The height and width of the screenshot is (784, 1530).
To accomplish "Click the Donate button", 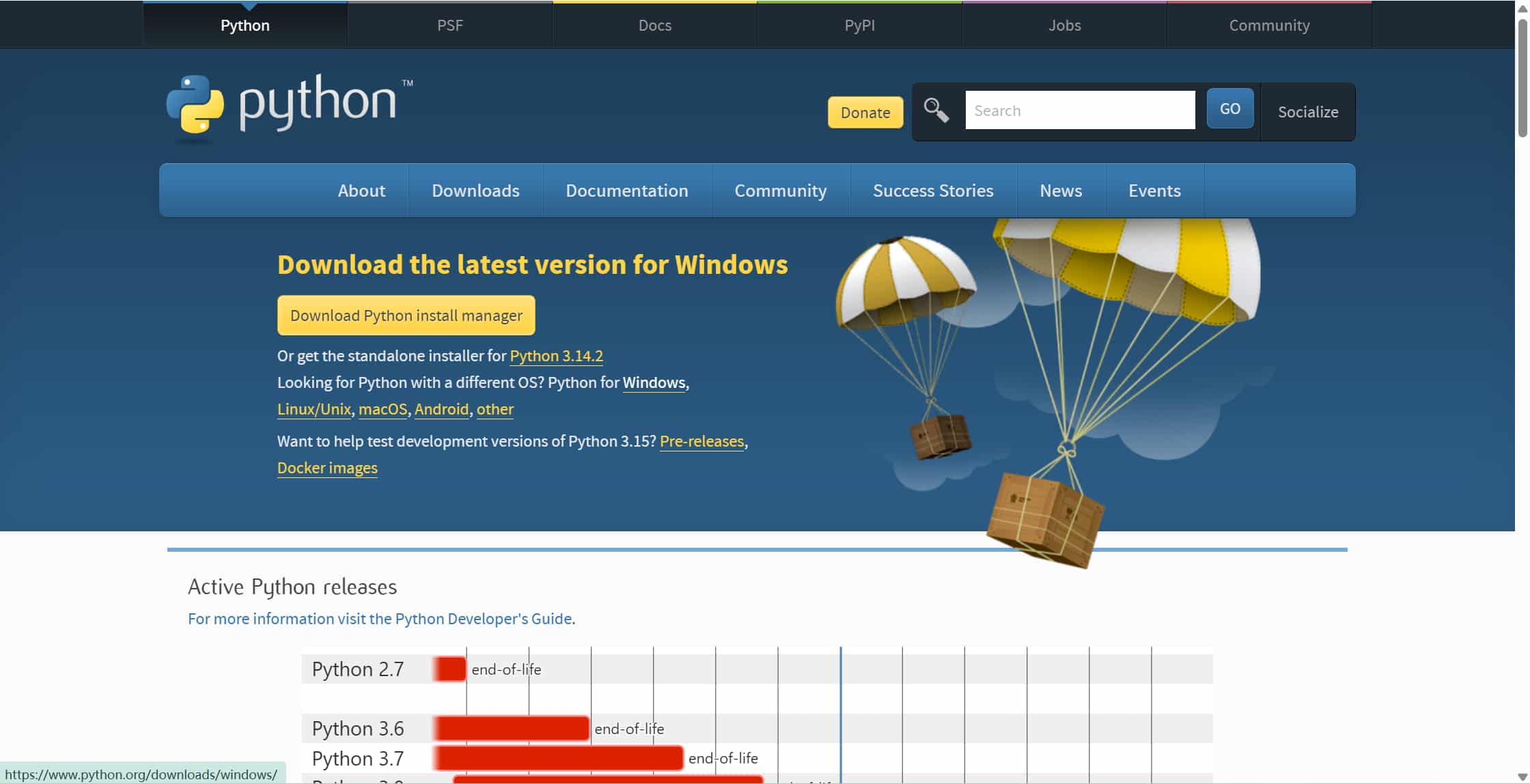I will (865, 112).
